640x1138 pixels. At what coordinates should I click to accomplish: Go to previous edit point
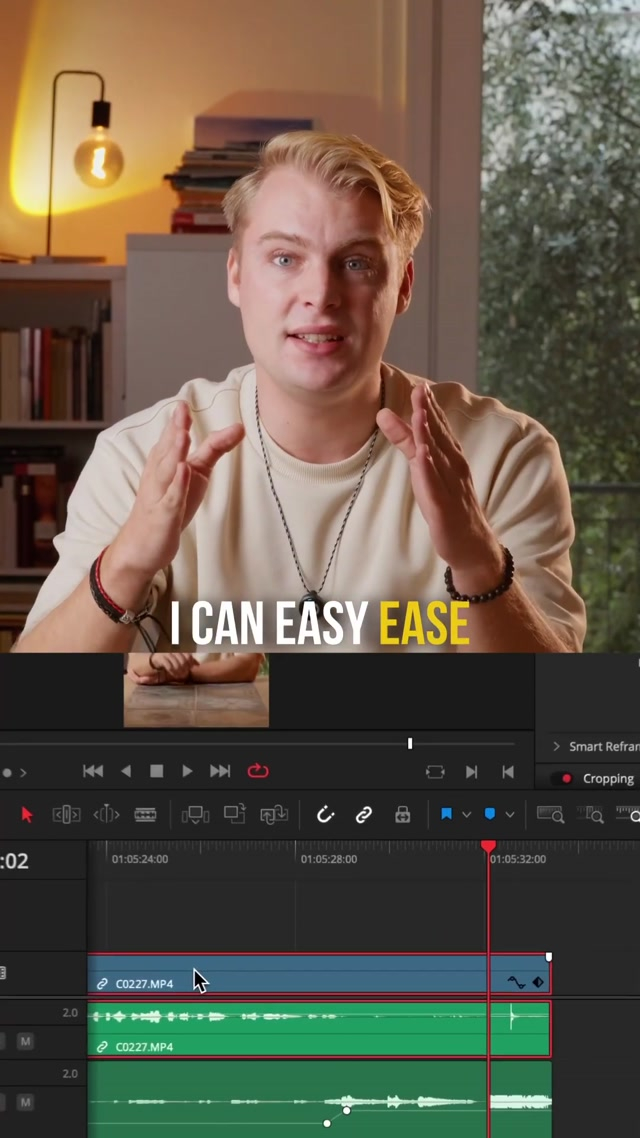point(508,771)
